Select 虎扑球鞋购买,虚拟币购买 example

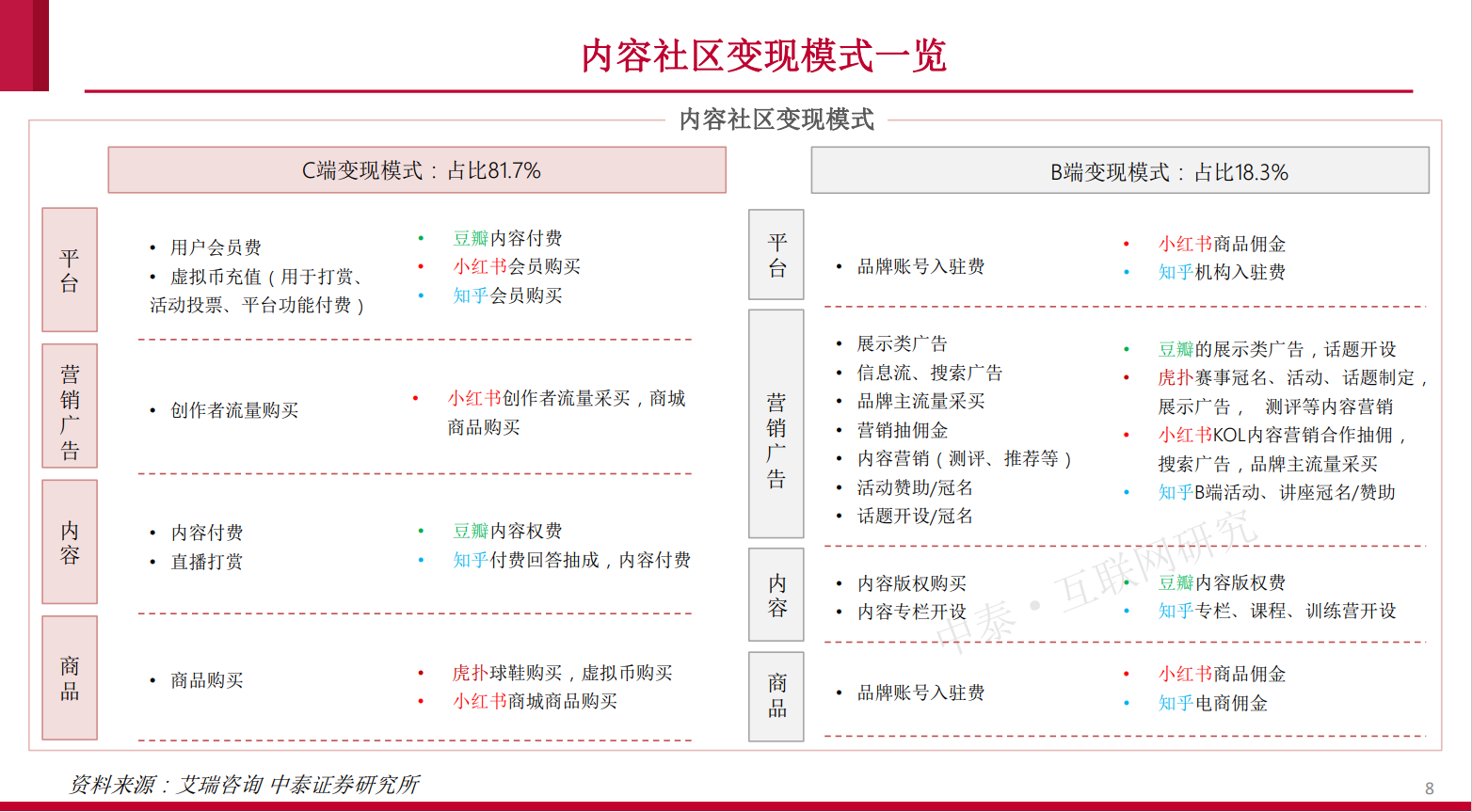click(x=562, y=673)
